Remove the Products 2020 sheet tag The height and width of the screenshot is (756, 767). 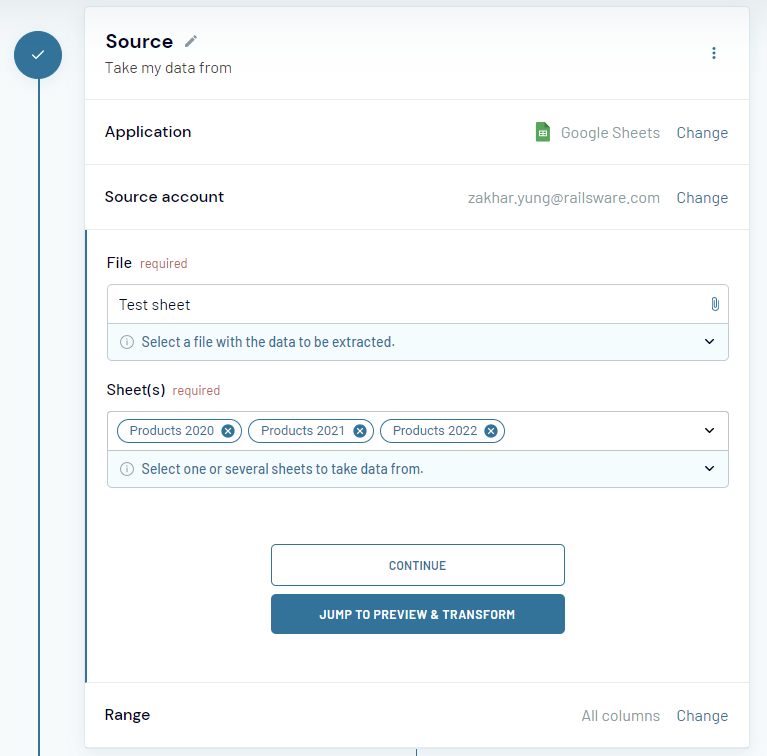[x=227, y=431]
